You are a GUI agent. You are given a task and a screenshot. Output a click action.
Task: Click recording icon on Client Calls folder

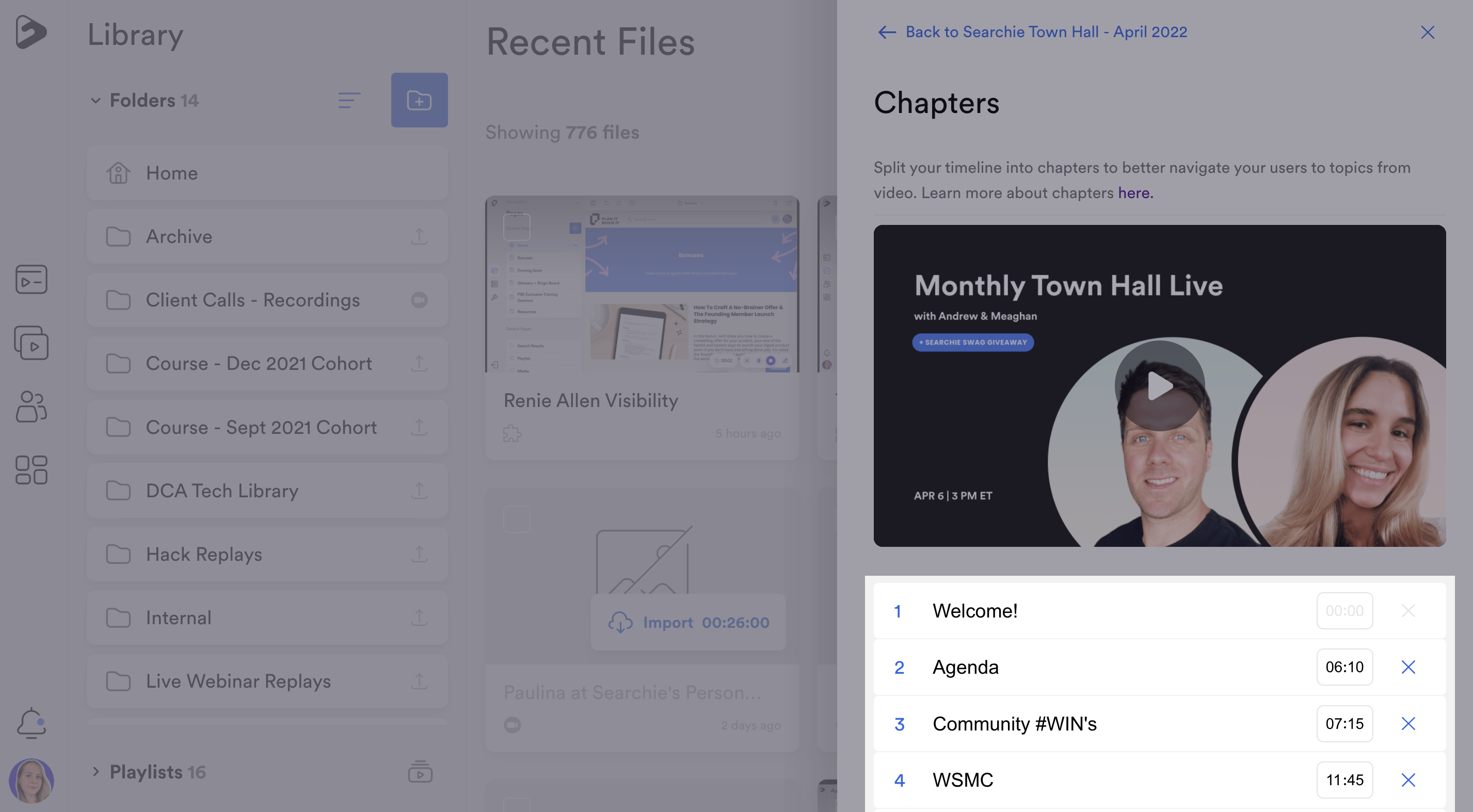(419, 300)
